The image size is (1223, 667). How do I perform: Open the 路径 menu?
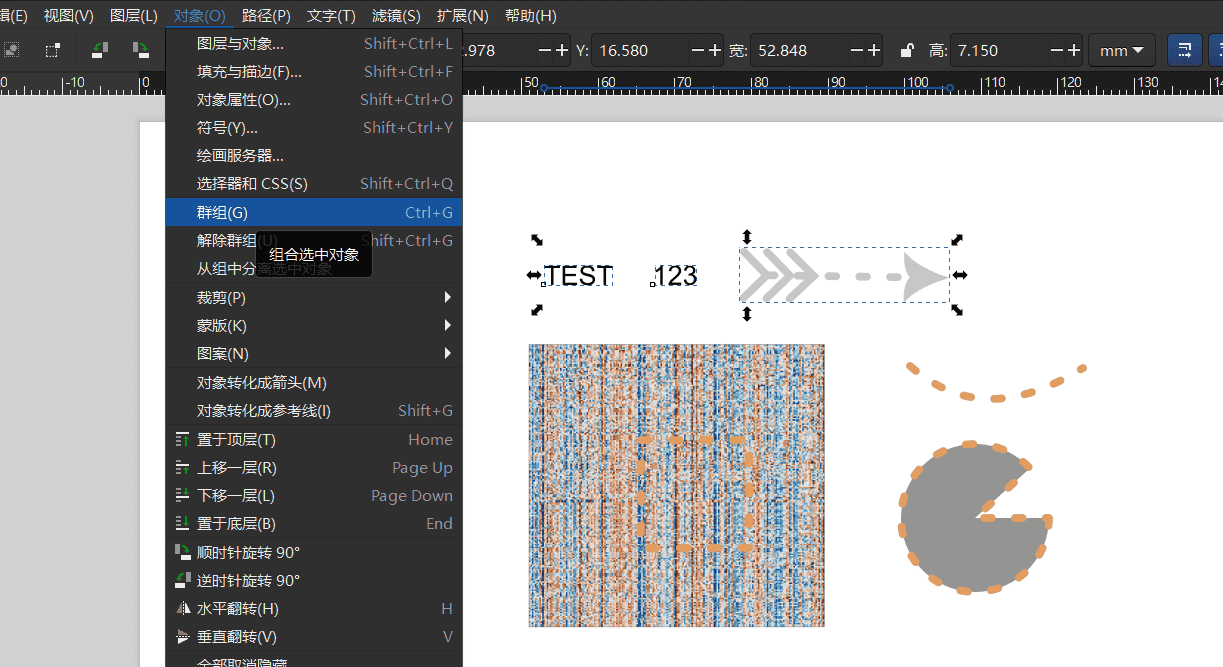click(x=266, y=16)
